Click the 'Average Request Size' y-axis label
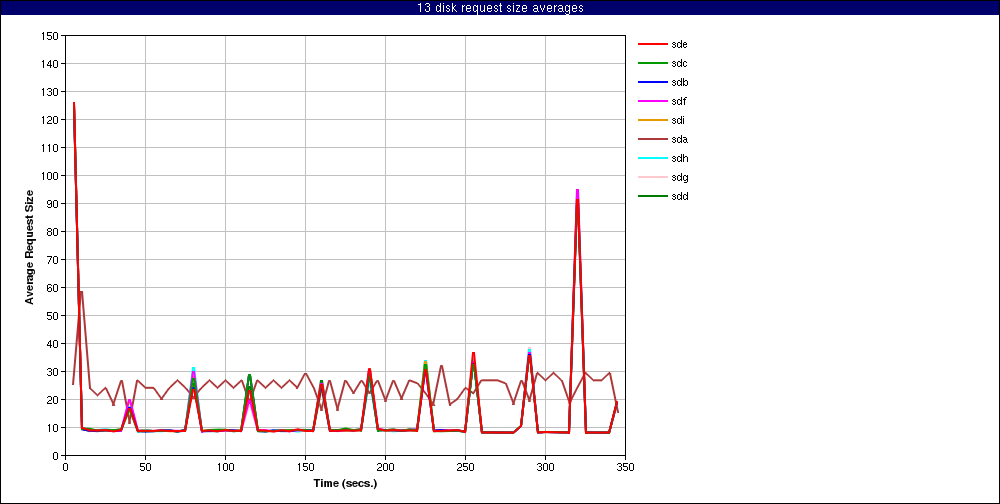 tap(29, 246)
